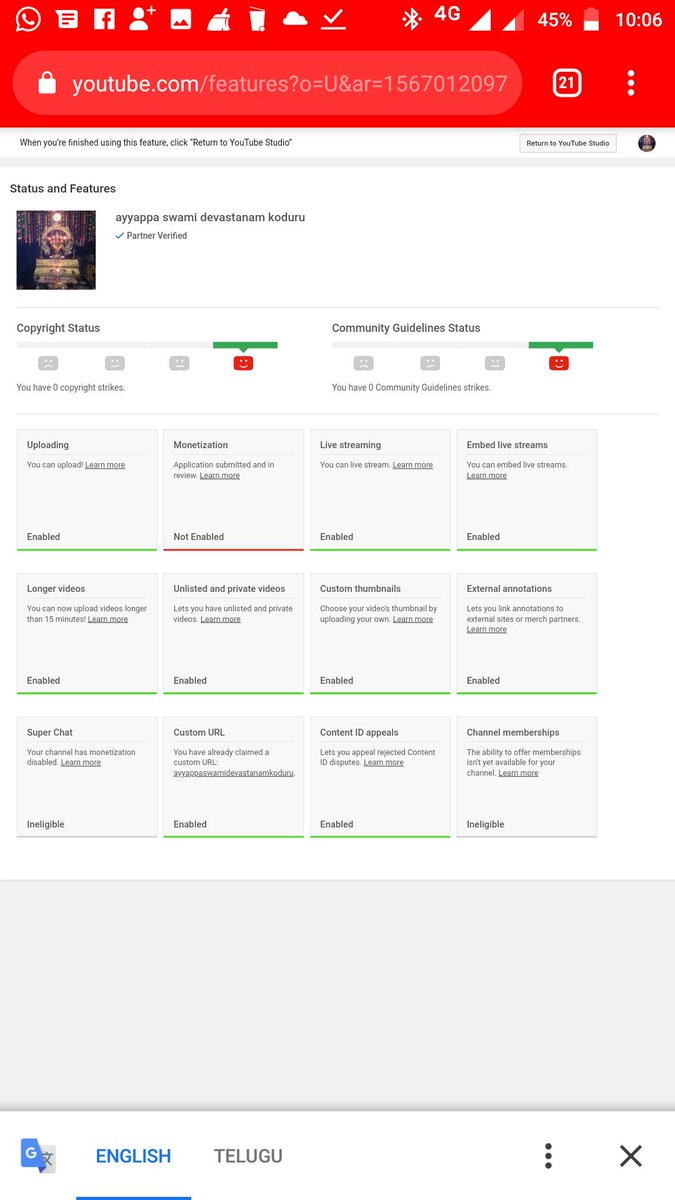675x1200 pixels.
Task: Click Learn more in Channel memberships card
Action: coord(519,773)
